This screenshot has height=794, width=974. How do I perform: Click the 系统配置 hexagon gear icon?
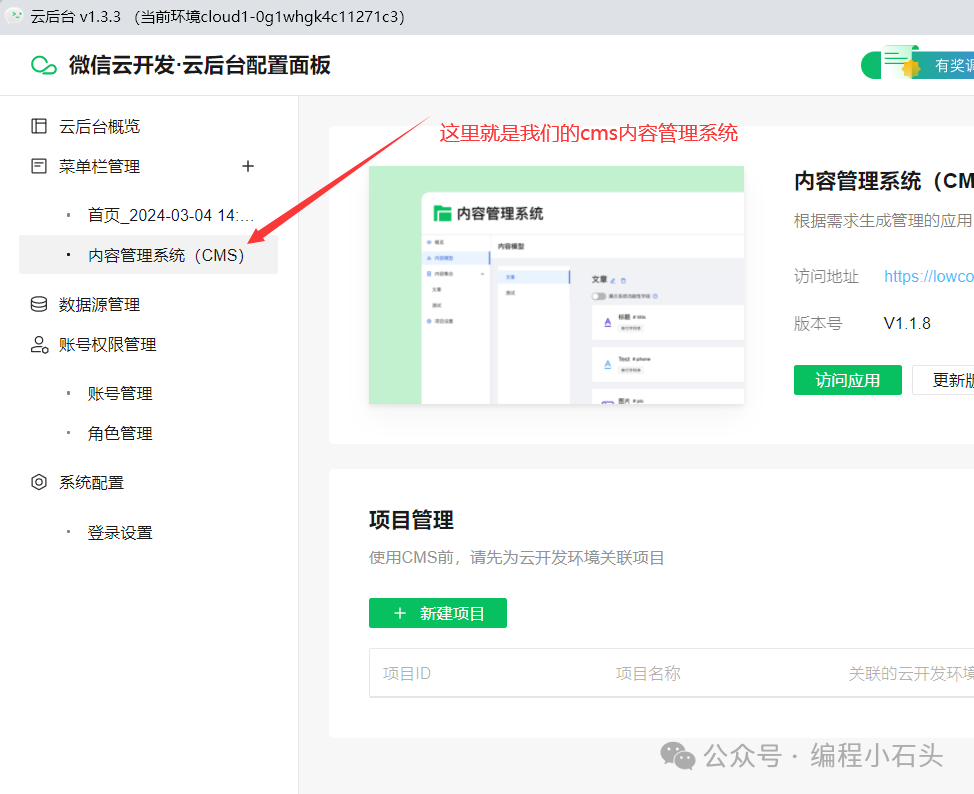[x=39, y=482]
